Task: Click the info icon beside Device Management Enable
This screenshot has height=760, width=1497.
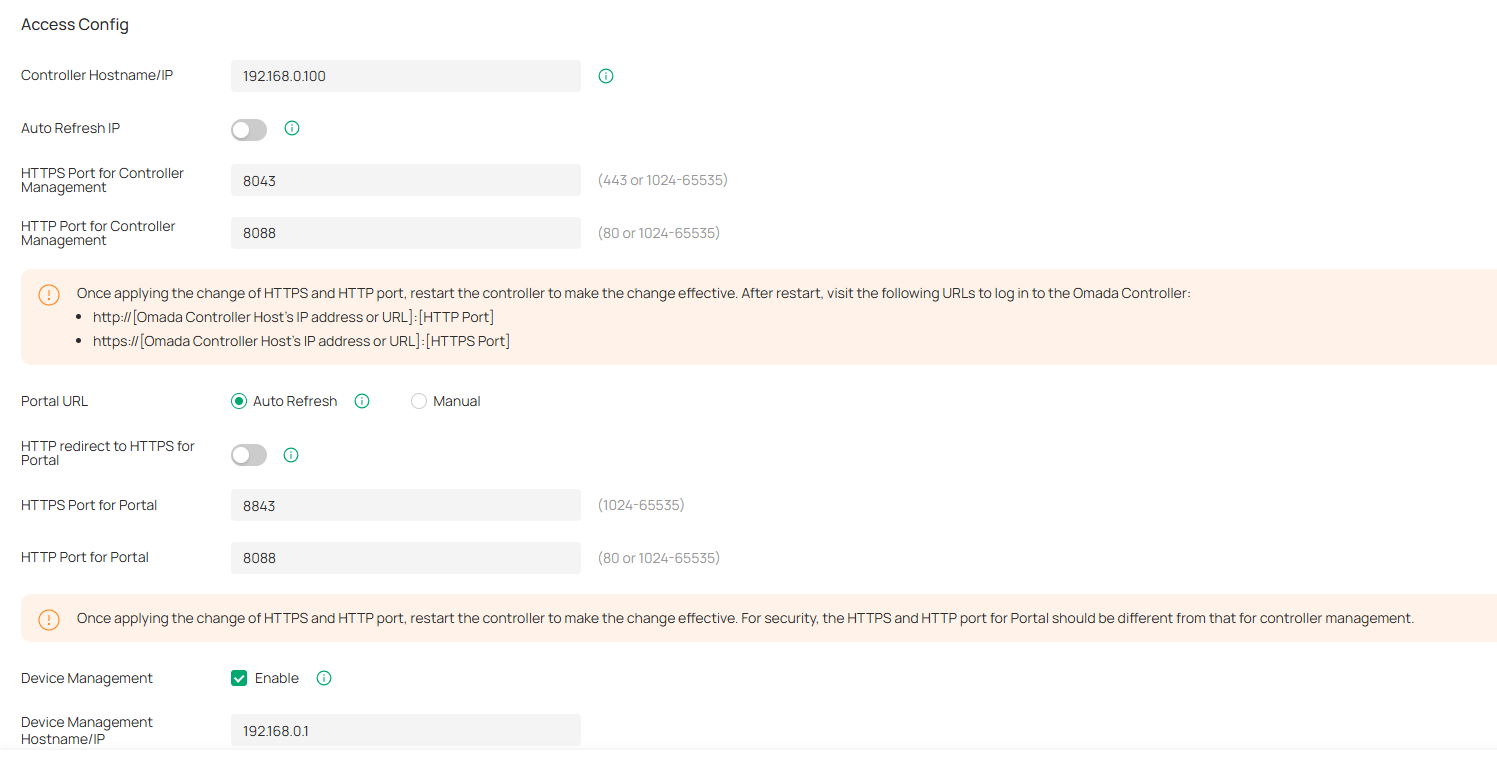Action: click(x=323, y=677)
